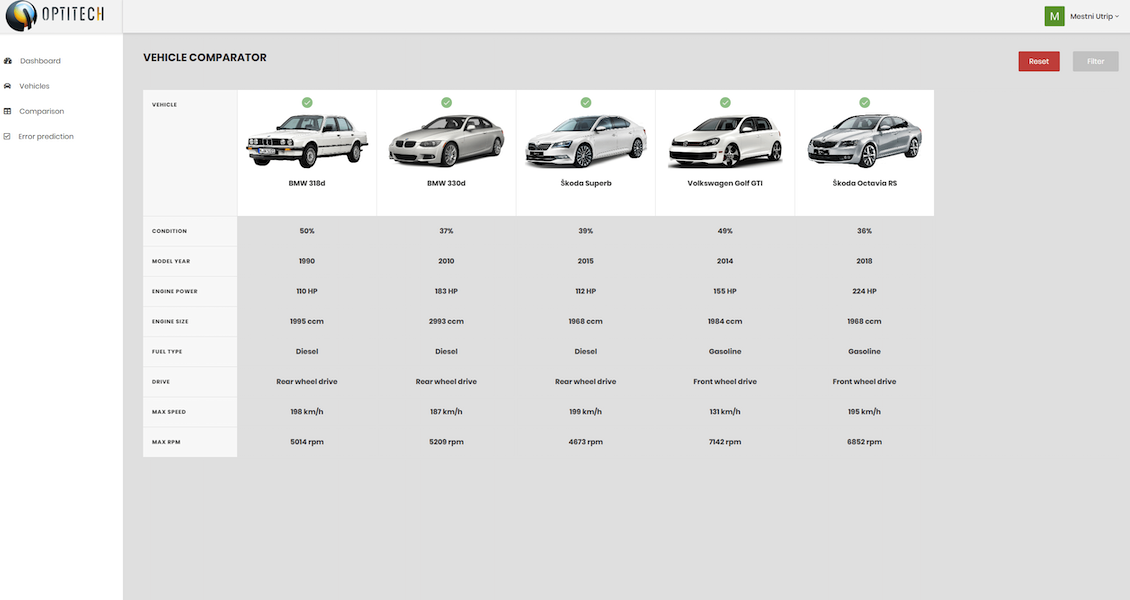Click the red Reset button
The image size is (1130, 600).
1038,61
